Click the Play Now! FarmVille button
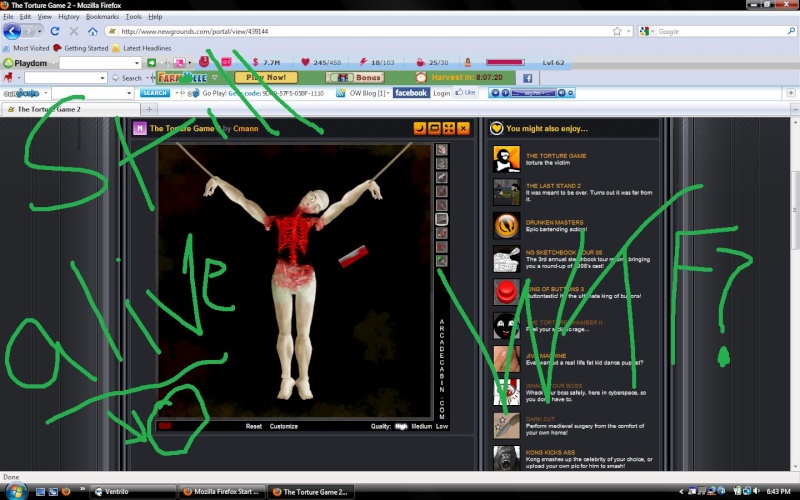This screenshot has height=500, width=800. (x=266, y=78)
